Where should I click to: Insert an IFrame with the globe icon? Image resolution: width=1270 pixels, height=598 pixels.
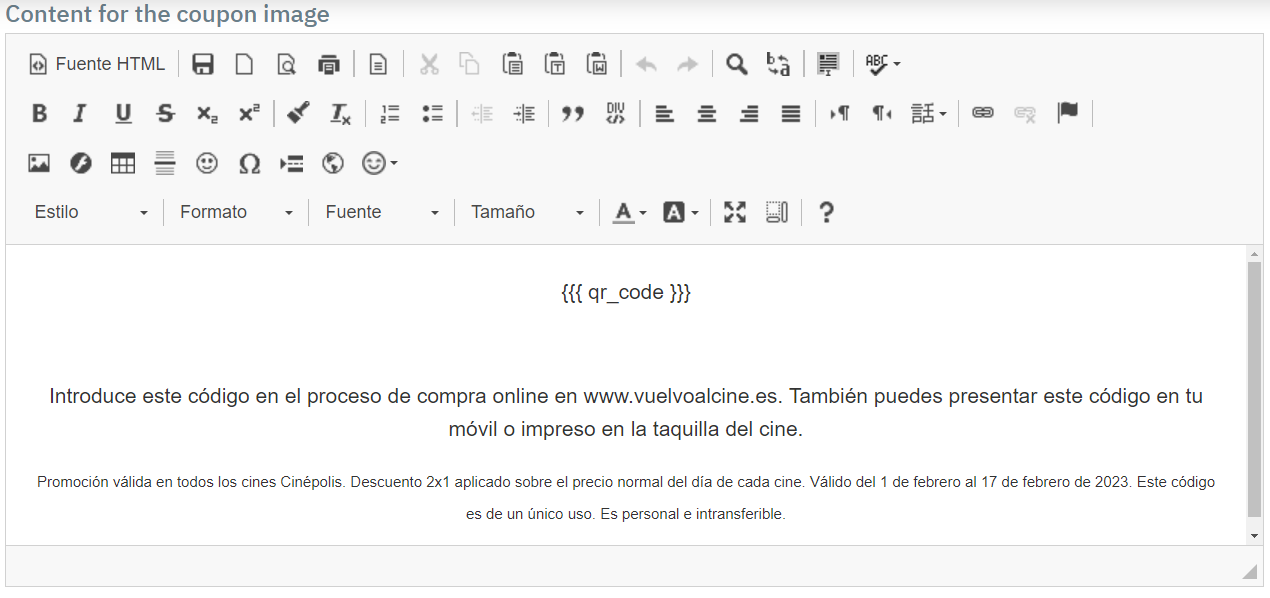pyautogui.click(x=333, y=163)
